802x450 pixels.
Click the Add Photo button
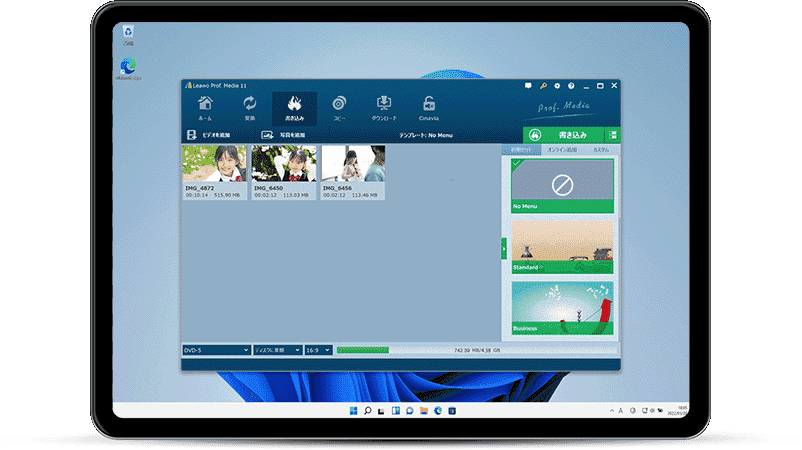click(283, 134)
